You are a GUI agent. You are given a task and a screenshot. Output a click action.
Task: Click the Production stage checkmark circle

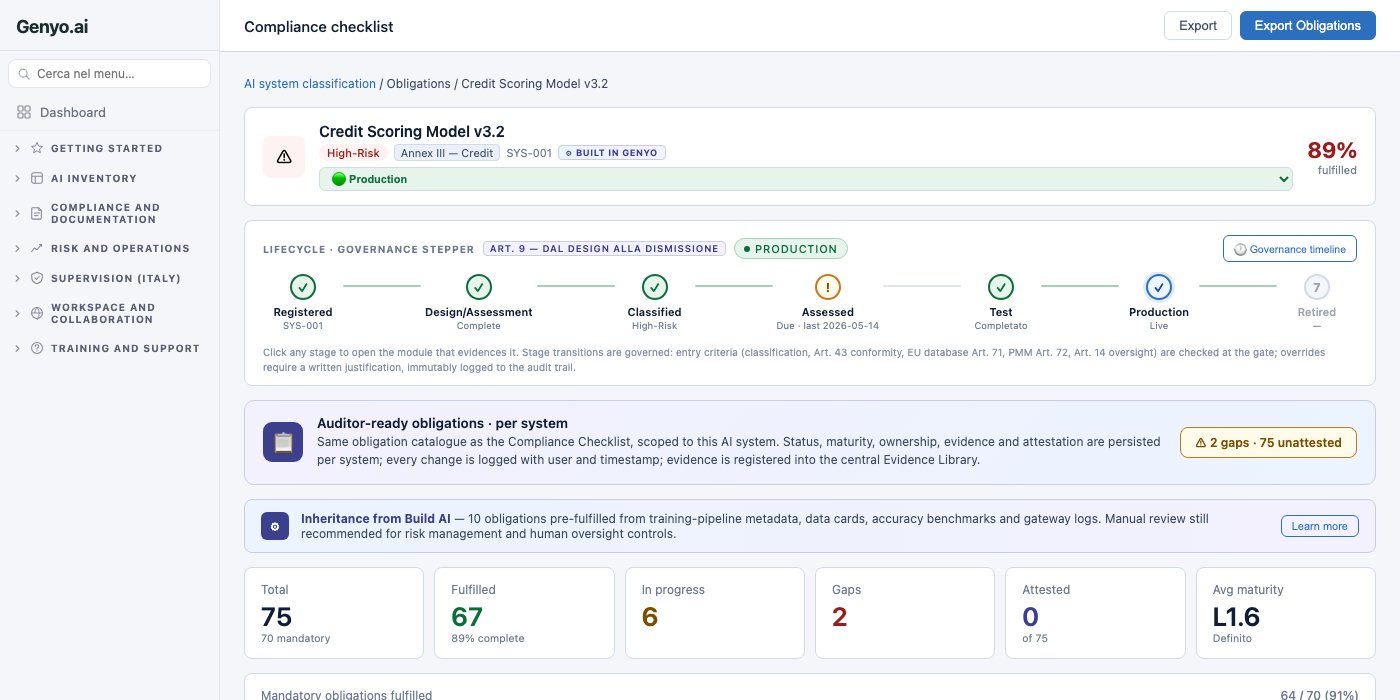[1159, 287]
